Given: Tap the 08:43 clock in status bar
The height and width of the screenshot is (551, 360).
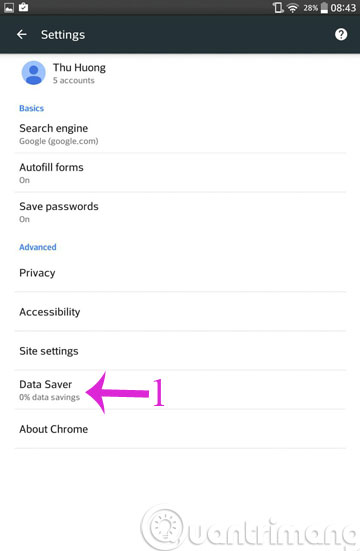Looking at the screenshot, I should click(x=343, y=8).
